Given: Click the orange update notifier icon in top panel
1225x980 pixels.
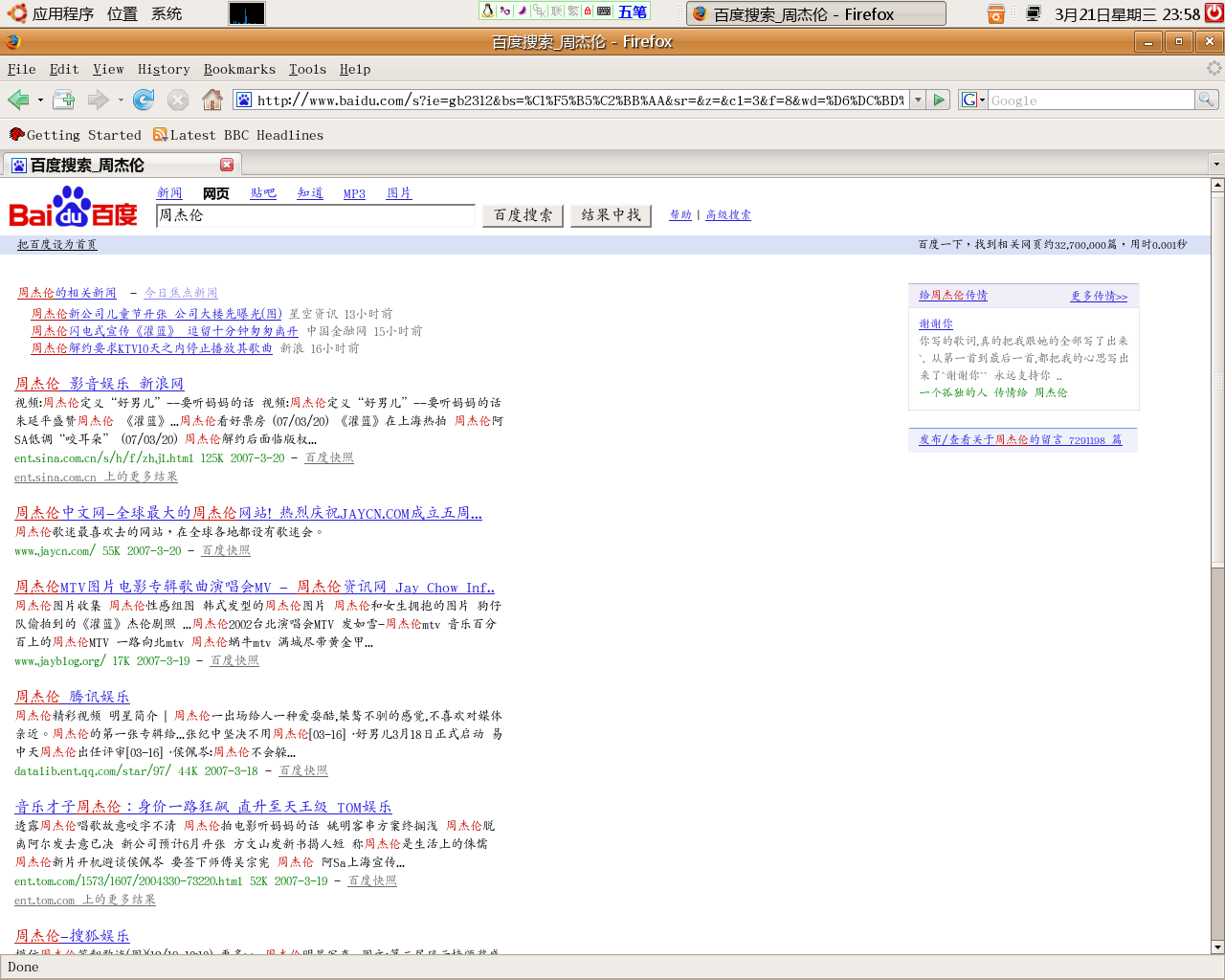Looking at the screenshot, I should (x=996, y=13).
